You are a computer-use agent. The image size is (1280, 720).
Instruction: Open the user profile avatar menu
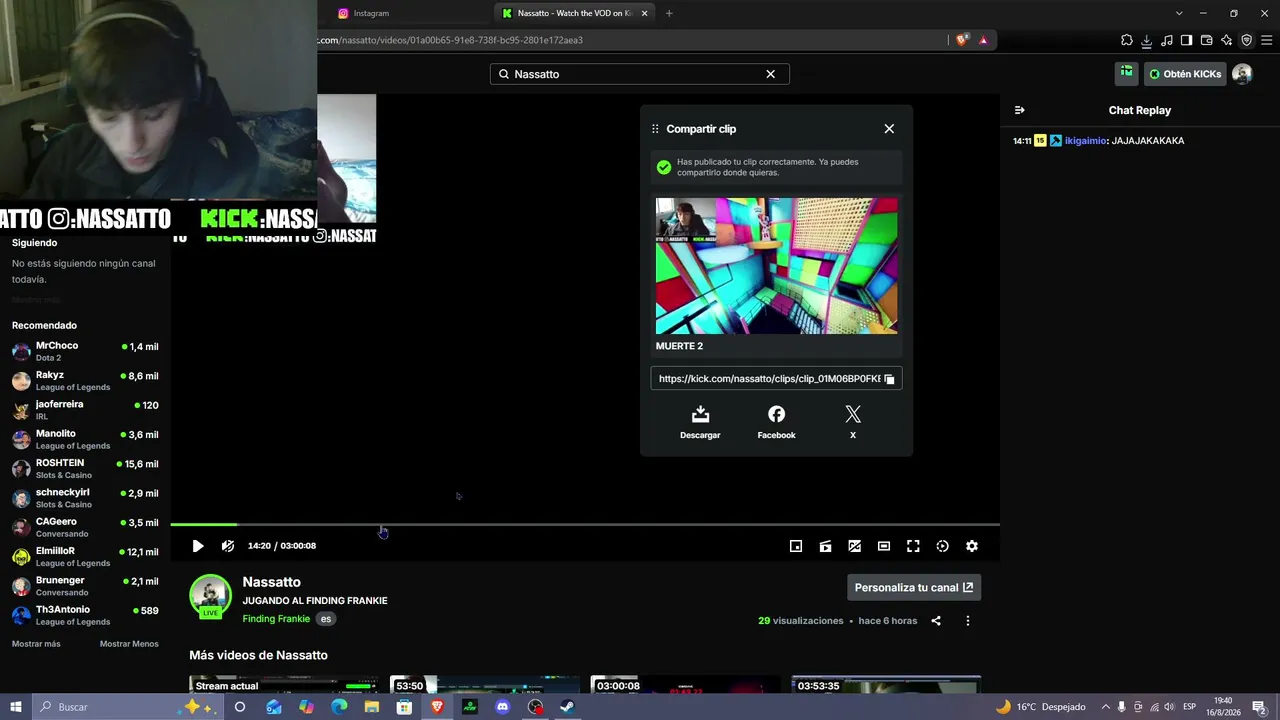point(1242,74)
